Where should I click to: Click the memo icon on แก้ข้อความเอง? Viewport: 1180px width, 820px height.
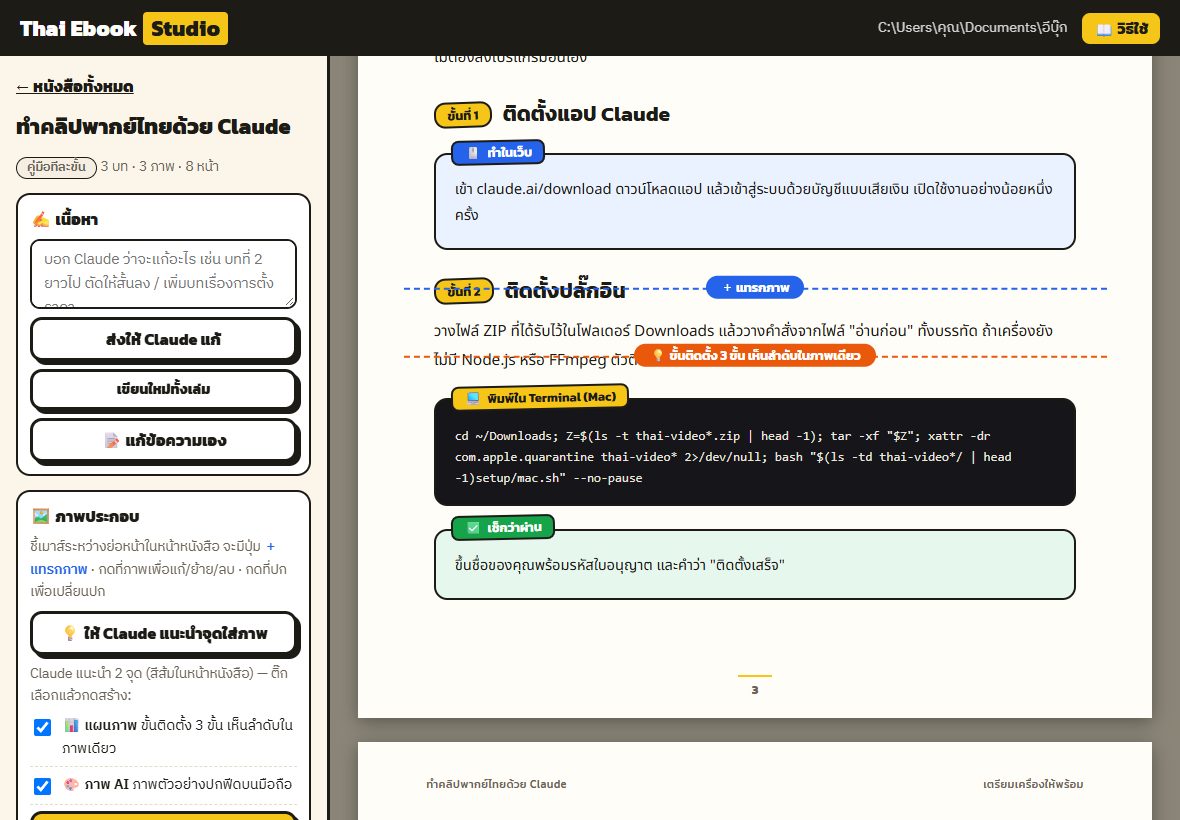tap(111, 440)
